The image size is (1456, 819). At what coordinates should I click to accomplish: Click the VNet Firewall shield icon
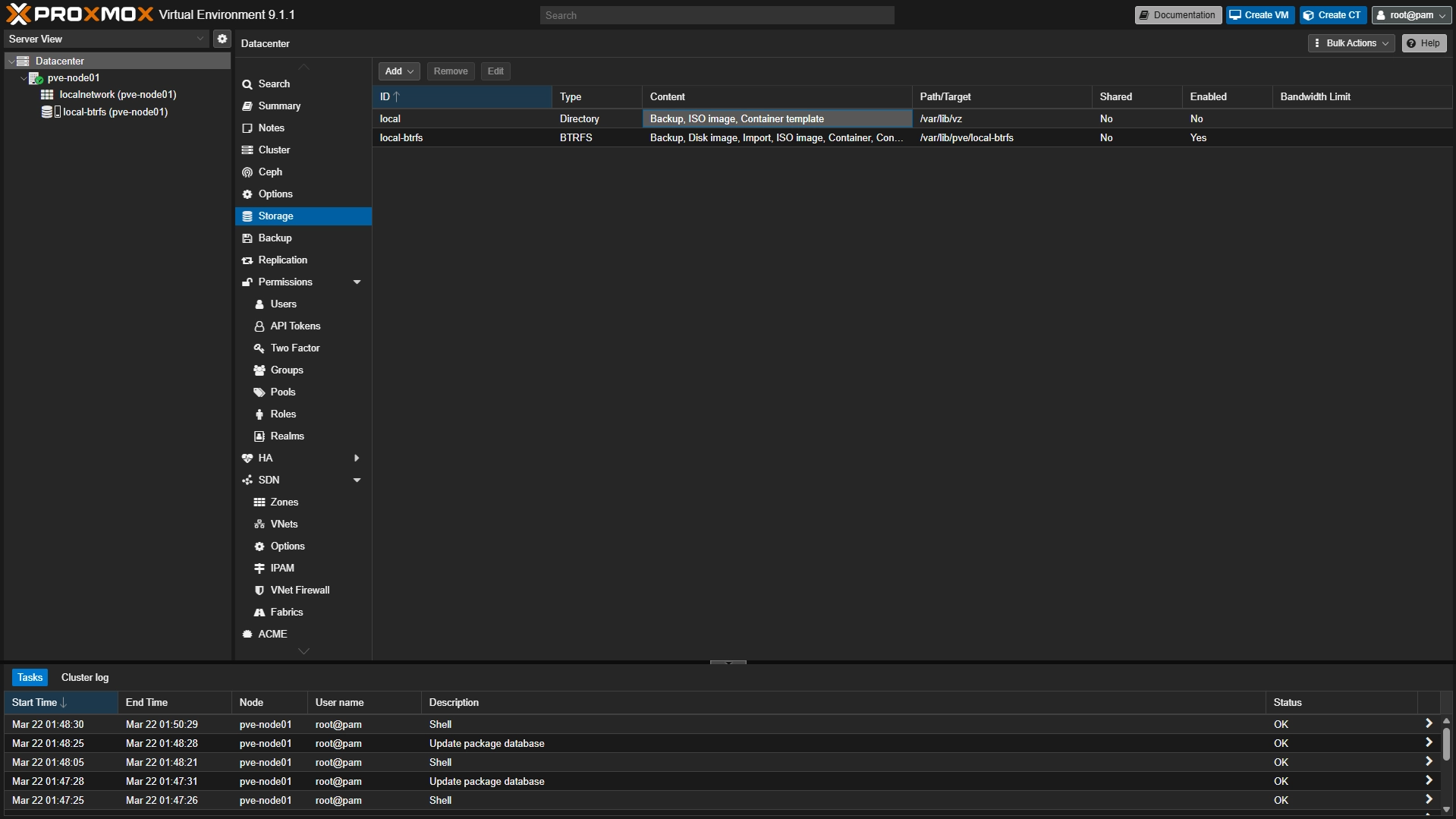259,591
